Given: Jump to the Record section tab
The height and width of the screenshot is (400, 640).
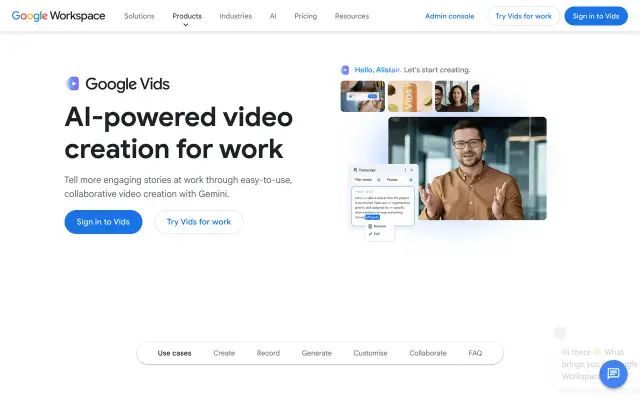Looking at the screenshot, I should (x=268, y=353).
